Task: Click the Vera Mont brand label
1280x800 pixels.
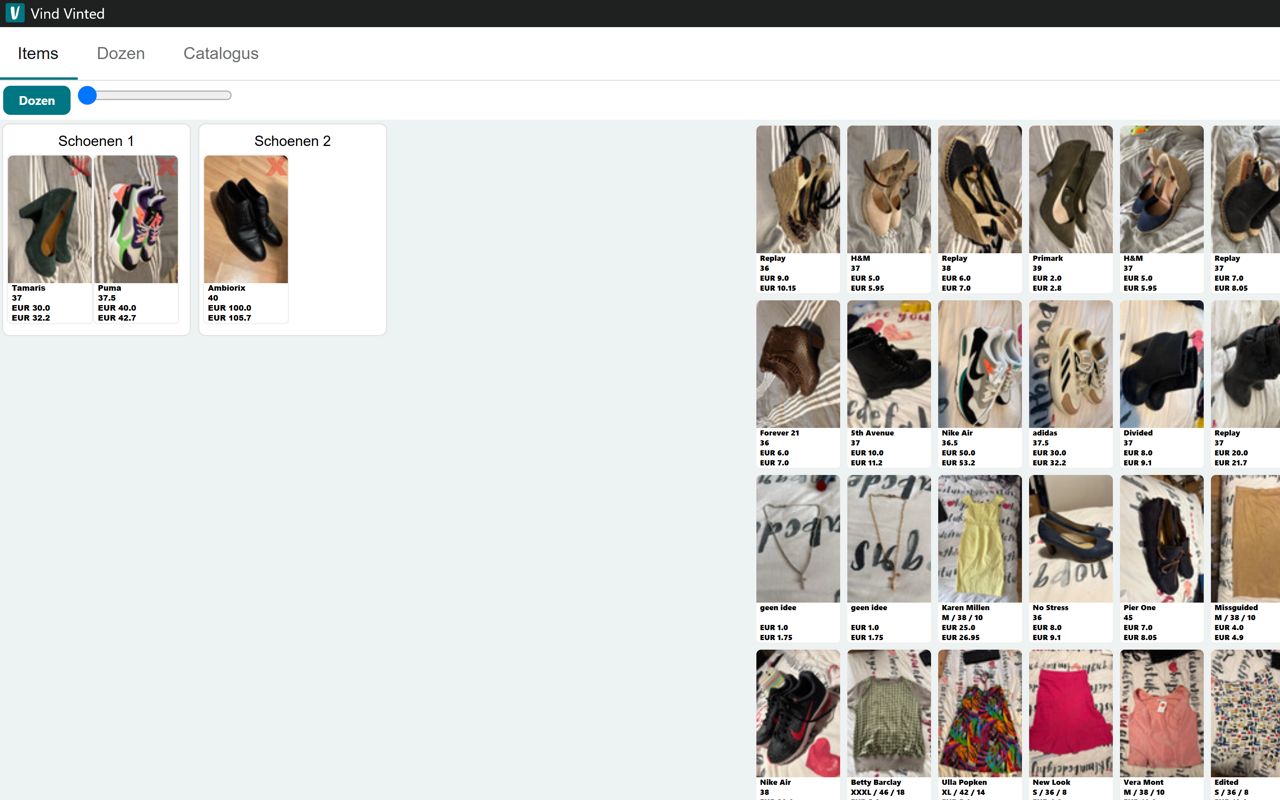Action: point(1144,783)
